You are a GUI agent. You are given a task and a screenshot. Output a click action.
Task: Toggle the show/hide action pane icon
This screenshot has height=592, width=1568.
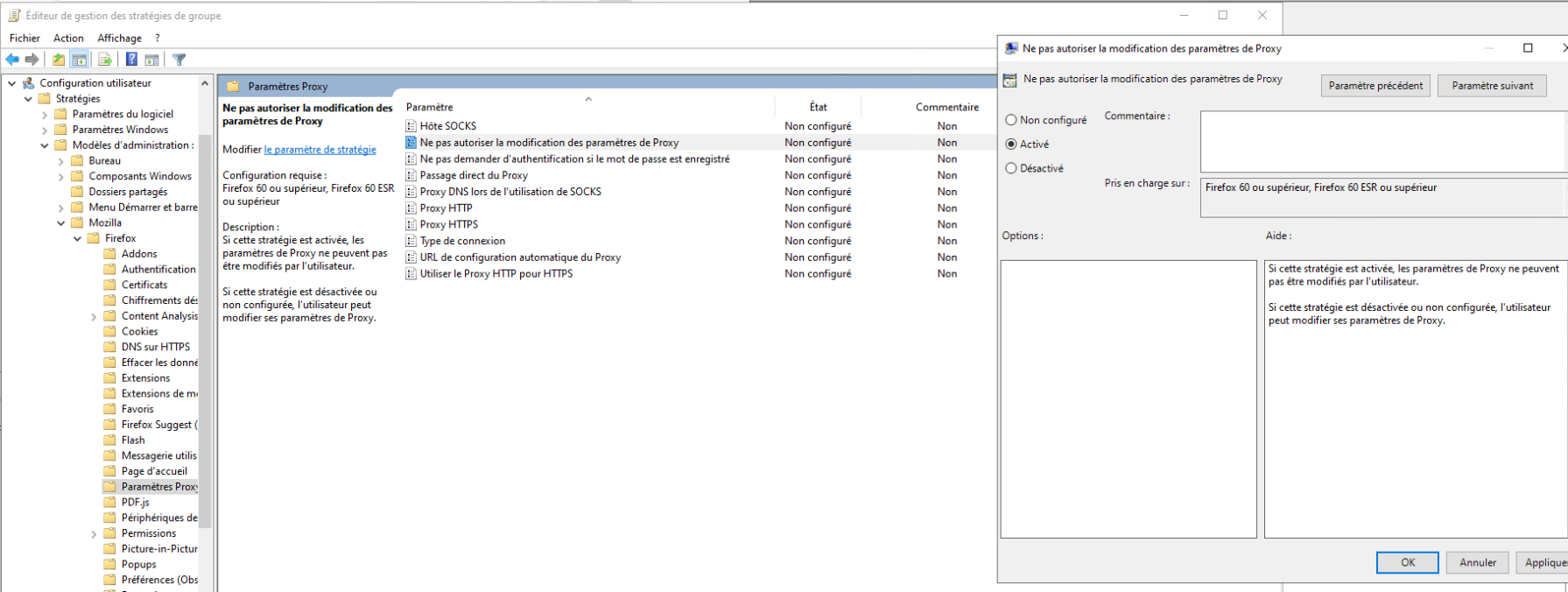152,60
